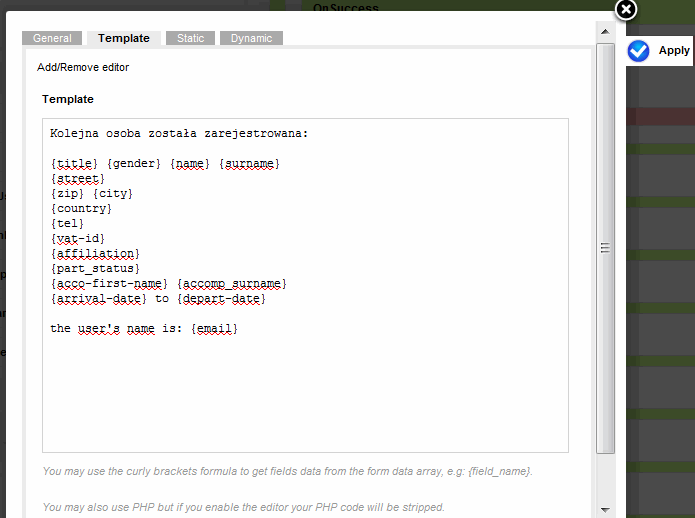Click the Apply button label
The width and height of the screenshot is (695, 518).
(x=674, y=51)
